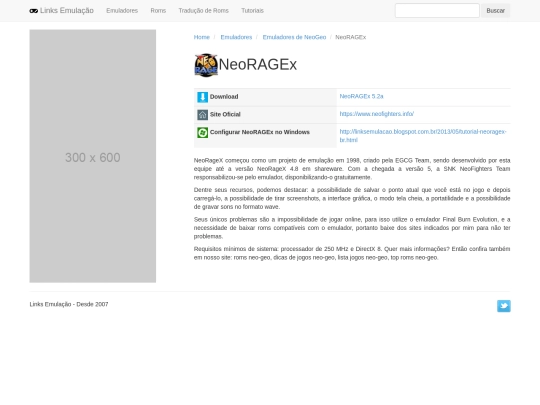The width and height of the screenshot is (540, 405).
Task: Open Emuladores breadcrumb link
Action: point(236,37)
